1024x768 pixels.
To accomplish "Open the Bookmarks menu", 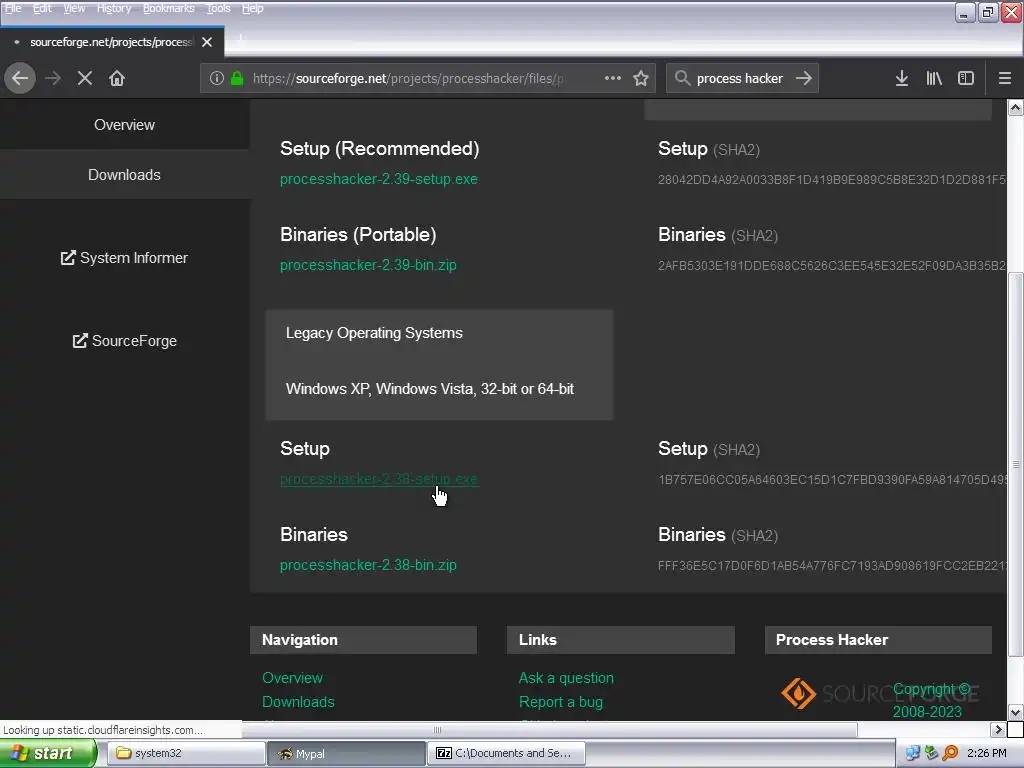I will click(x=168, y=8).
